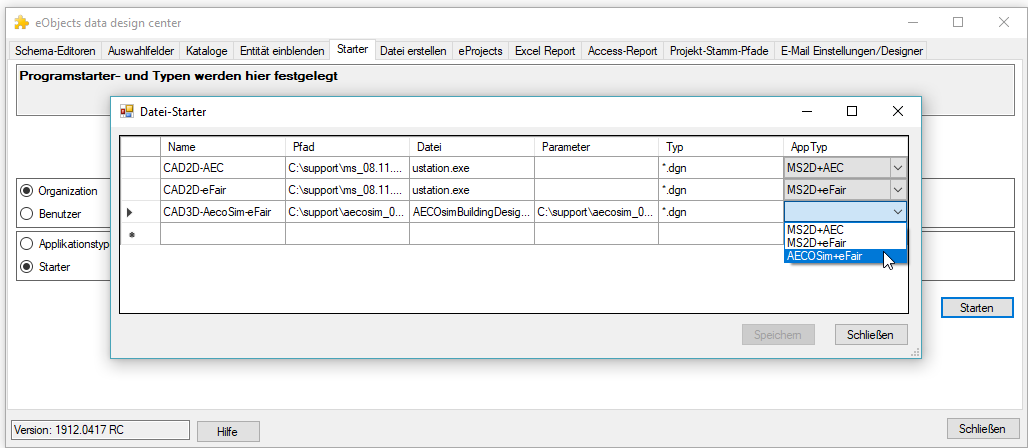The image size is (1028, 448).
Task: Open the eProjects tab
Action: 480,51
